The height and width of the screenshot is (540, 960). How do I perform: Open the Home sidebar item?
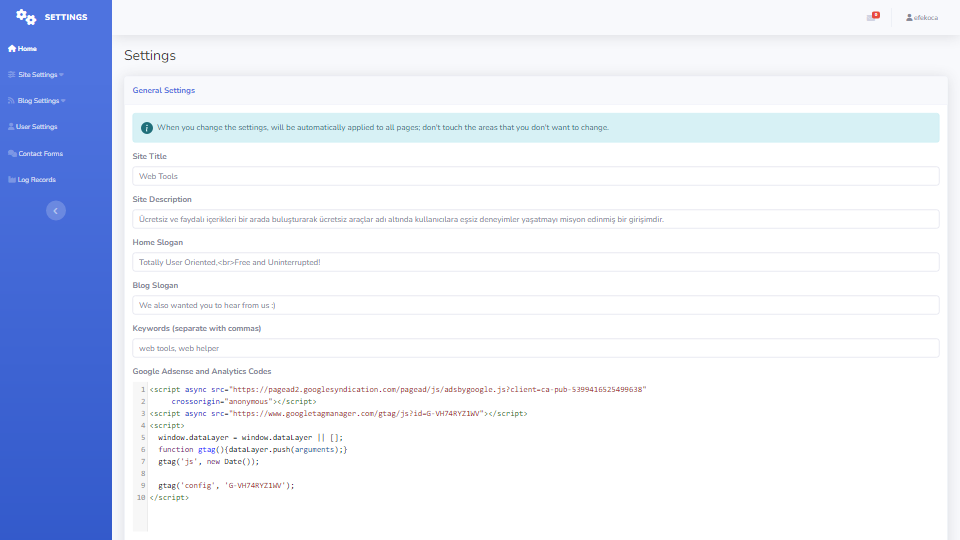[22, 48]
